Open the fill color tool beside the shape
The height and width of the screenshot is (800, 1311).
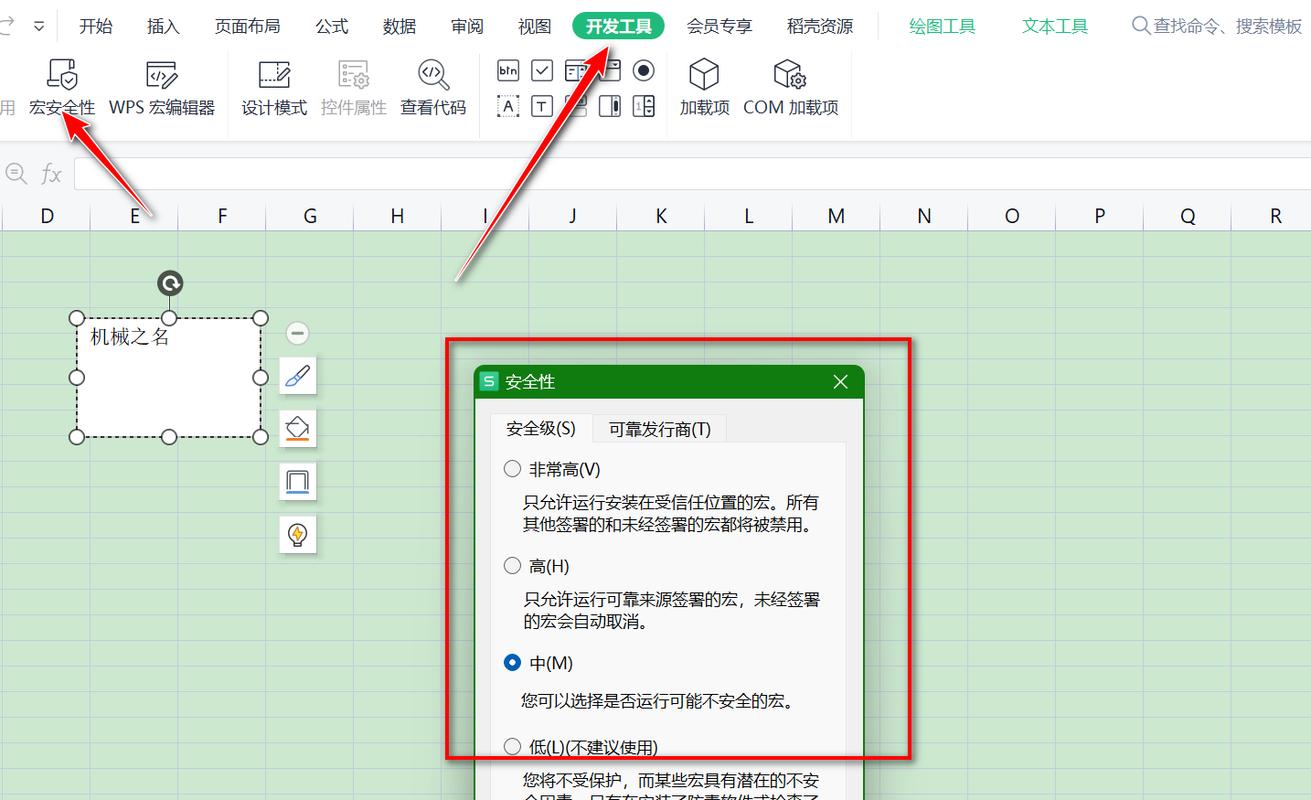point(297,428)
